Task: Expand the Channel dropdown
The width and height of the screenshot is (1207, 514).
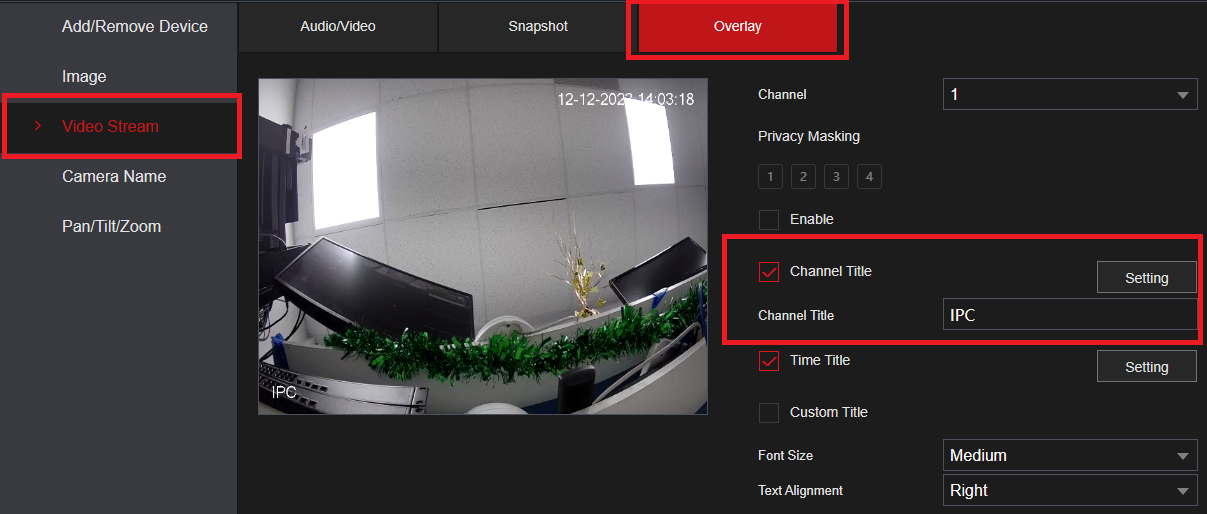Action: [x=1070, y=94]
